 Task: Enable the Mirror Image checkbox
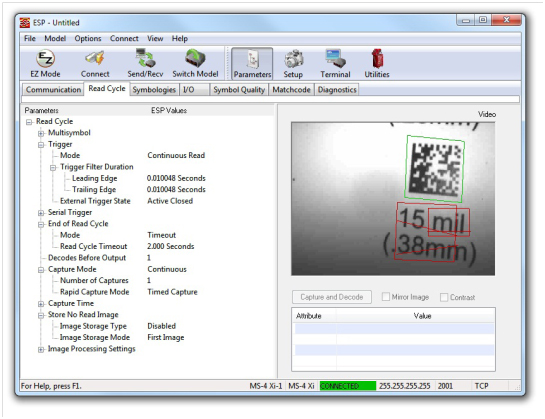385,297
